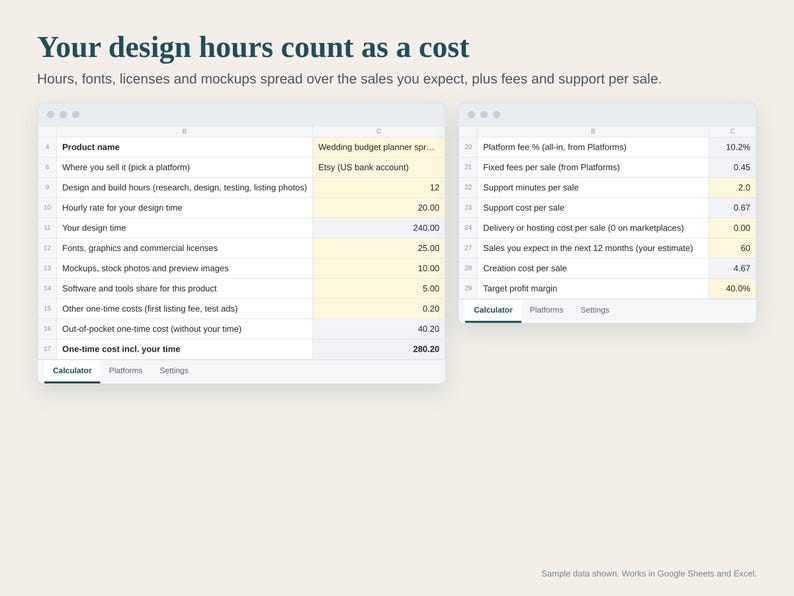794x596 pixels.
Task: Select 'Target profit margin' label
Action: pyautogui.click(x=593, y=289)
